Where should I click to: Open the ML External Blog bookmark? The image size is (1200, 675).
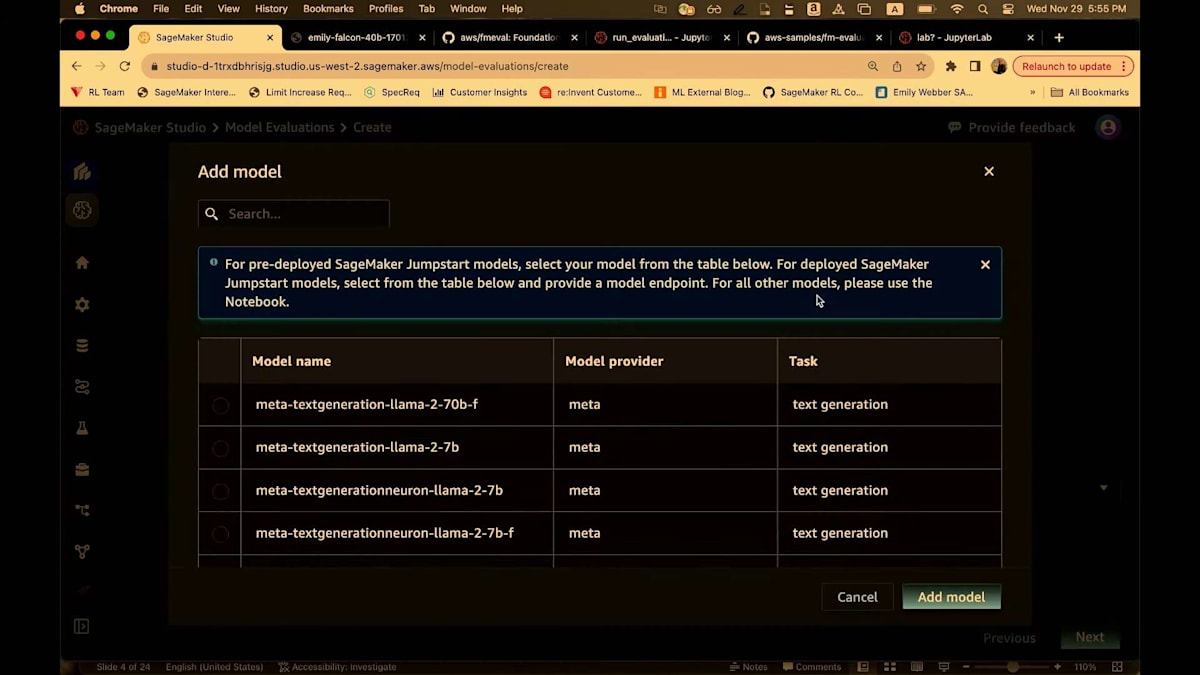pos(702,92)
